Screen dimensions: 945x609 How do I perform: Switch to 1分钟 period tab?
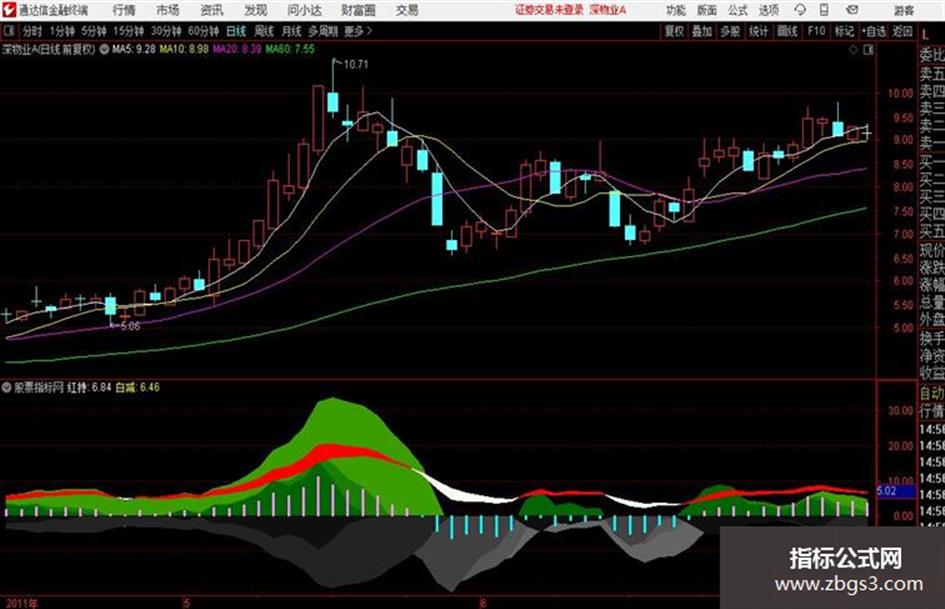[x=61, y=31]
